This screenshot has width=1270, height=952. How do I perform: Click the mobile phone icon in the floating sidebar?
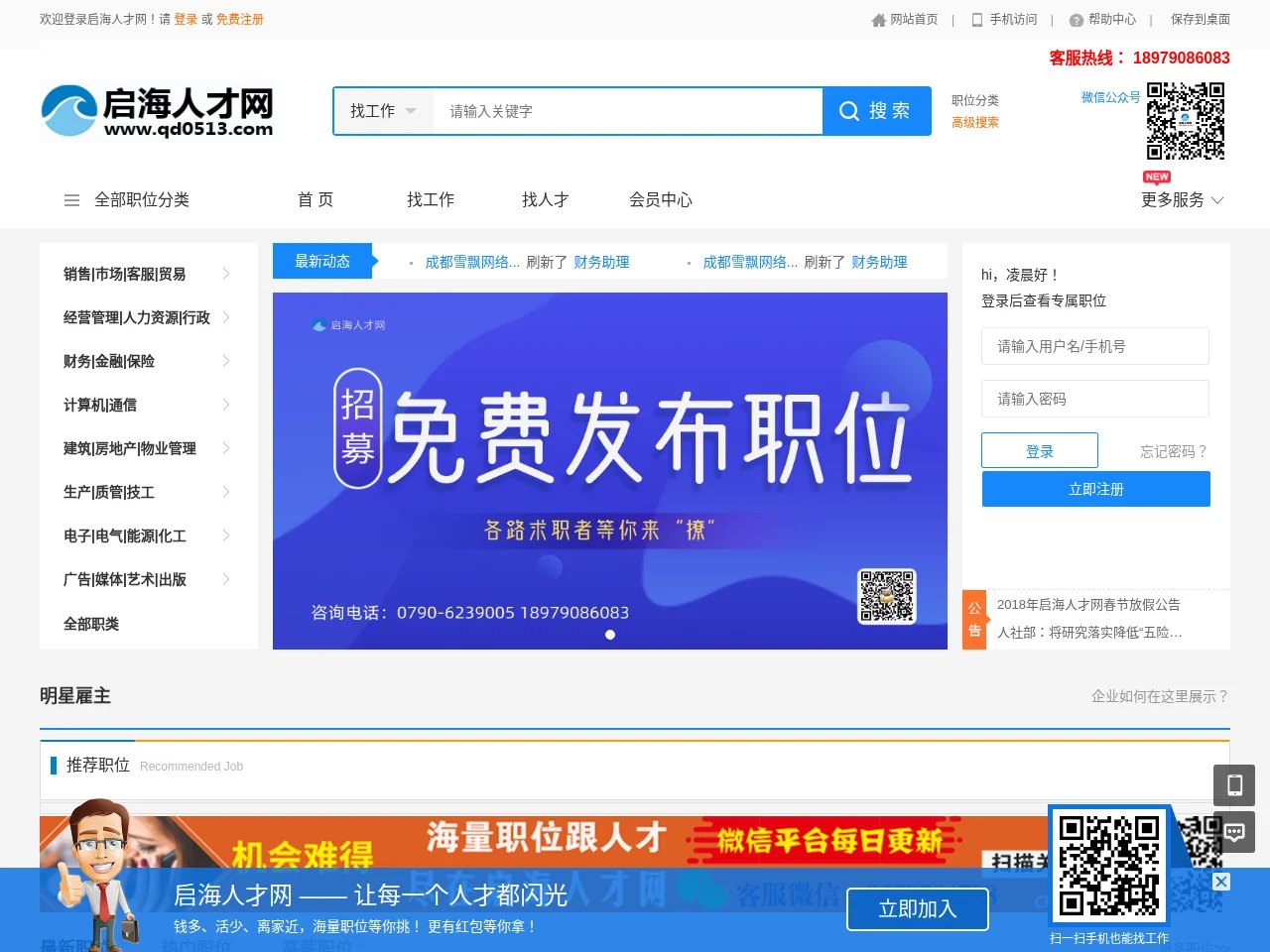click(1234, 785)
